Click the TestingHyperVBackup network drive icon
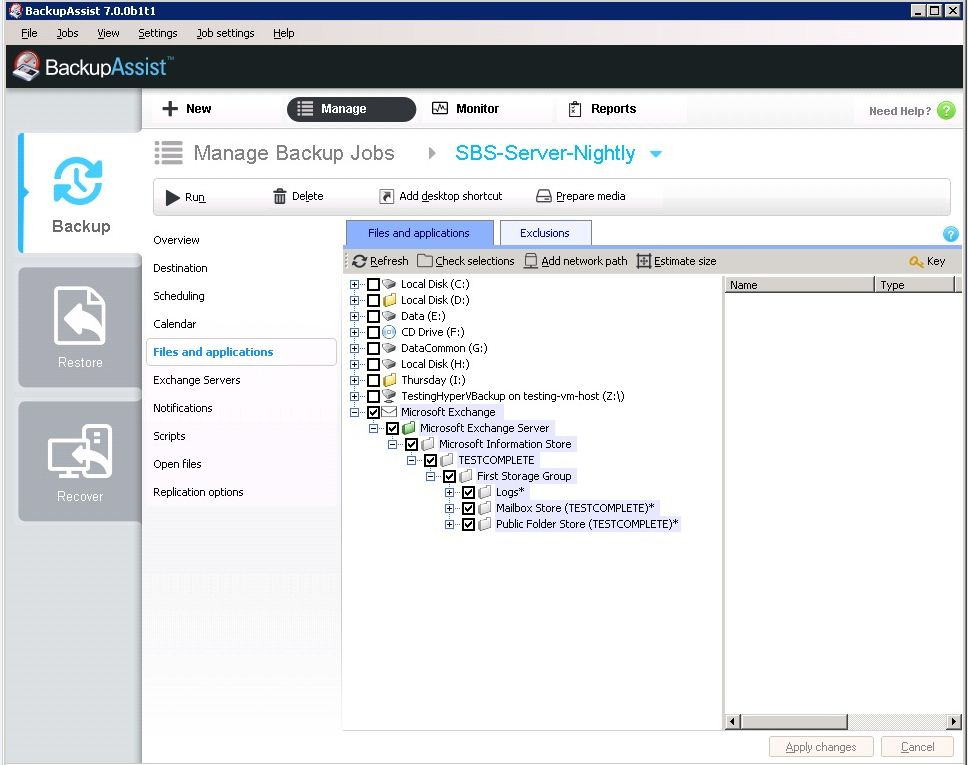The image size is (968, 765). pyautogui.click(x=389, y=396)
